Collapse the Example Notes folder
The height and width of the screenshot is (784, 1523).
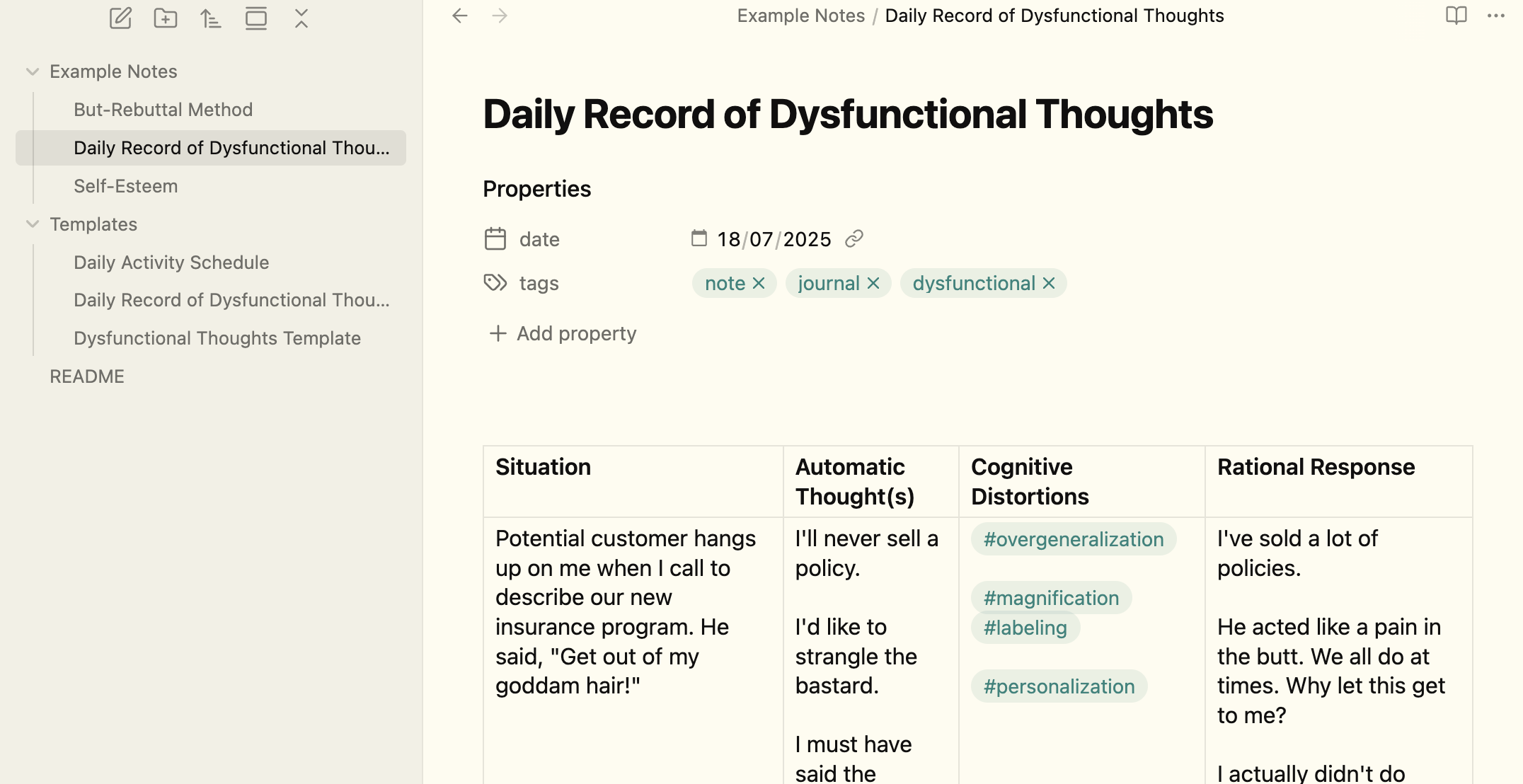coord(33,71)
